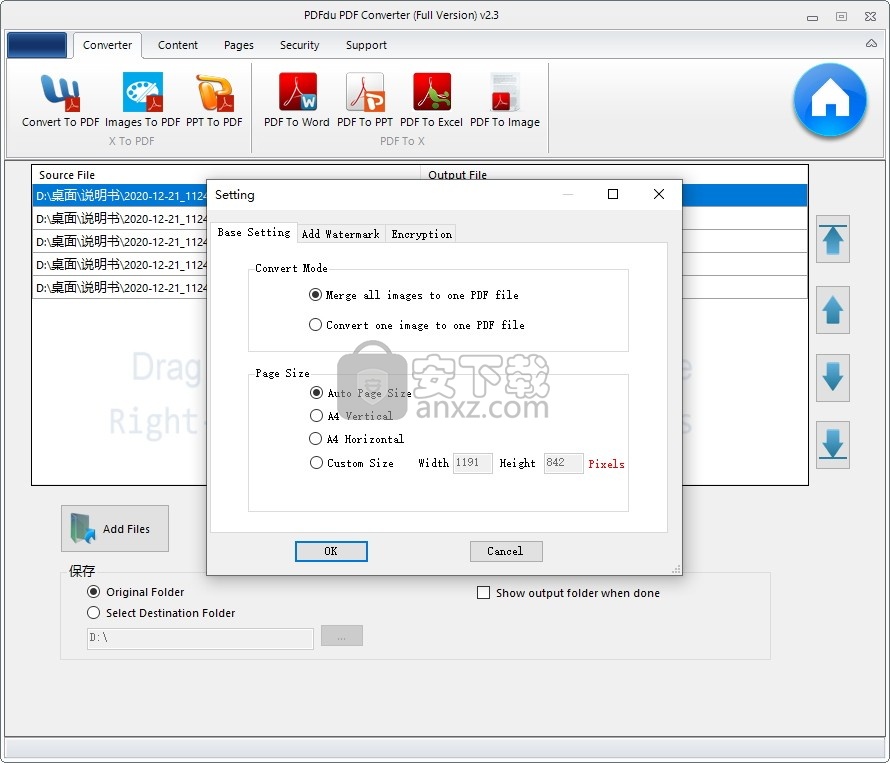890x763 pixels.
Task: Switch to the Security ribbon tab
Action: pyautogui.click(x=299, y=45)
